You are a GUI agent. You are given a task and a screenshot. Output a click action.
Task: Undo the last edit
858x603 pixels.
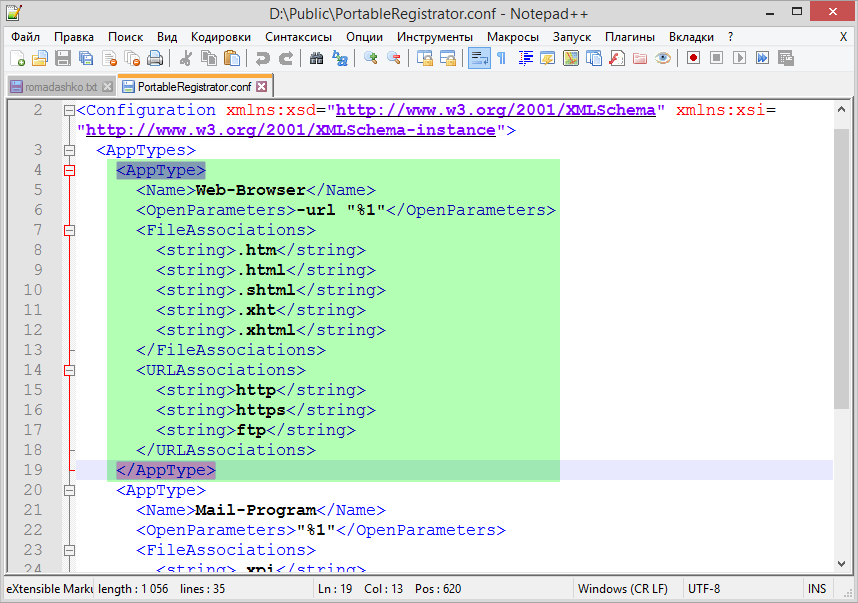point(263,58)
